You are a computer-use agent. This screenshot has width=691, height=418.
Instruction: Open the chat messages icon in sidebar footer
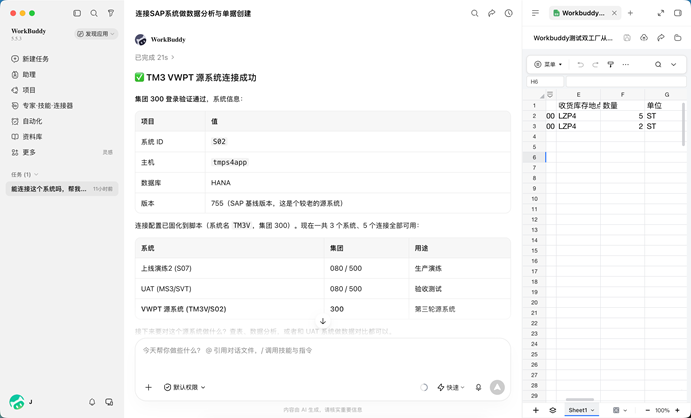pos(109,402)
